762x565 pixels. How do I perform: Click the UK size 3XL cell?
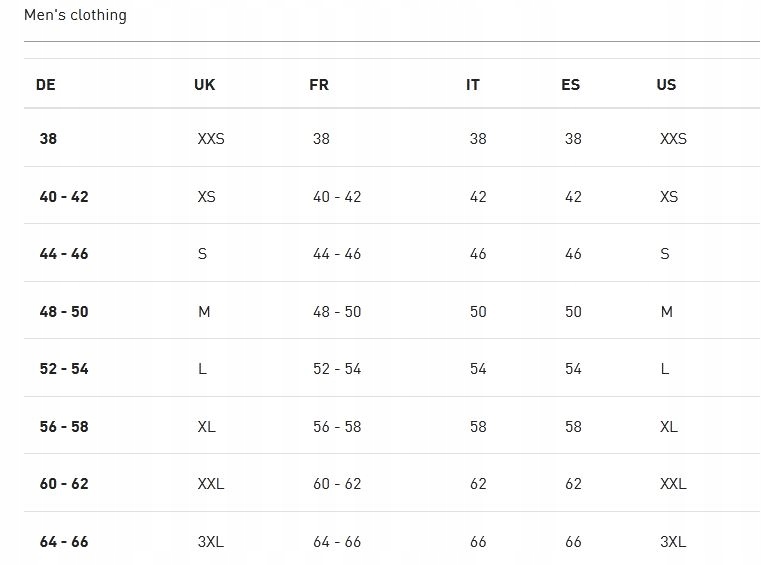(x=211, y=541)
